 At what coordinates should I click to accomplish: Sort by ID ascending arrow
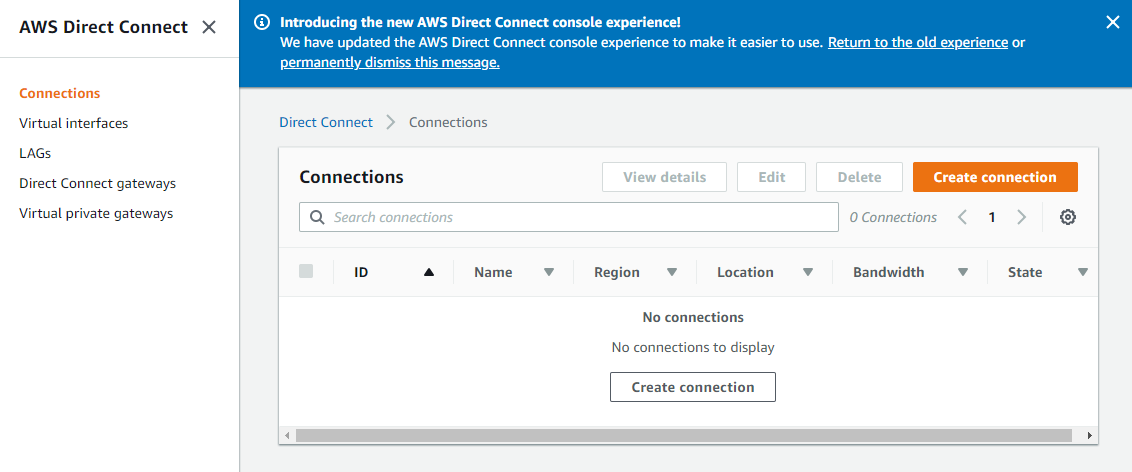tap(429, 272)
